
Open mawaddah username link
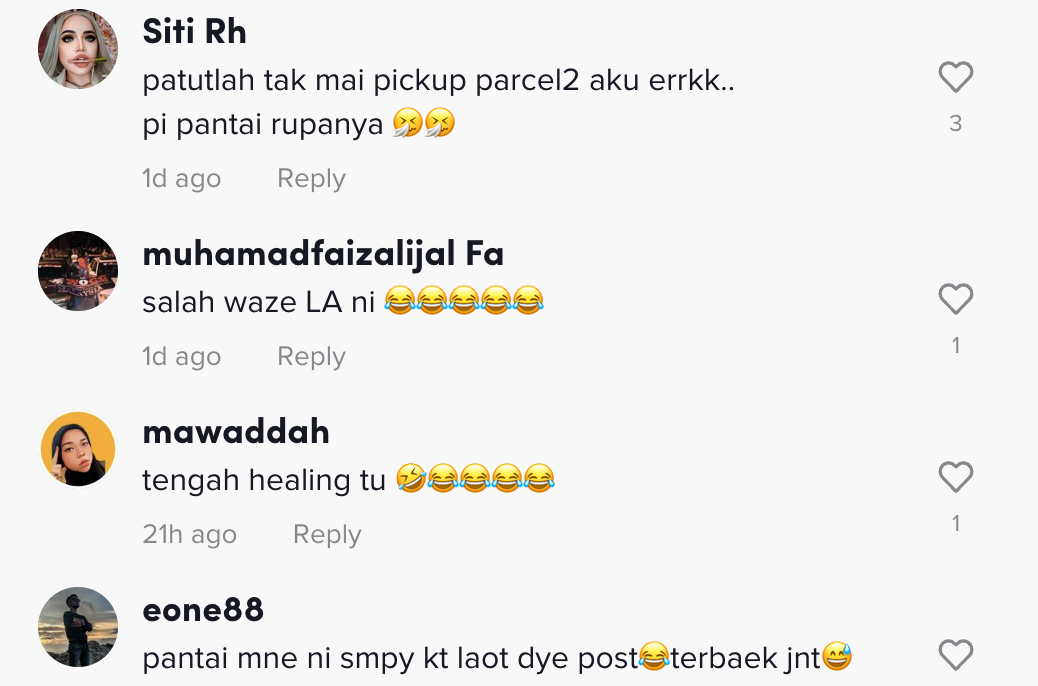pyautogui.click(x=236, y=432)
